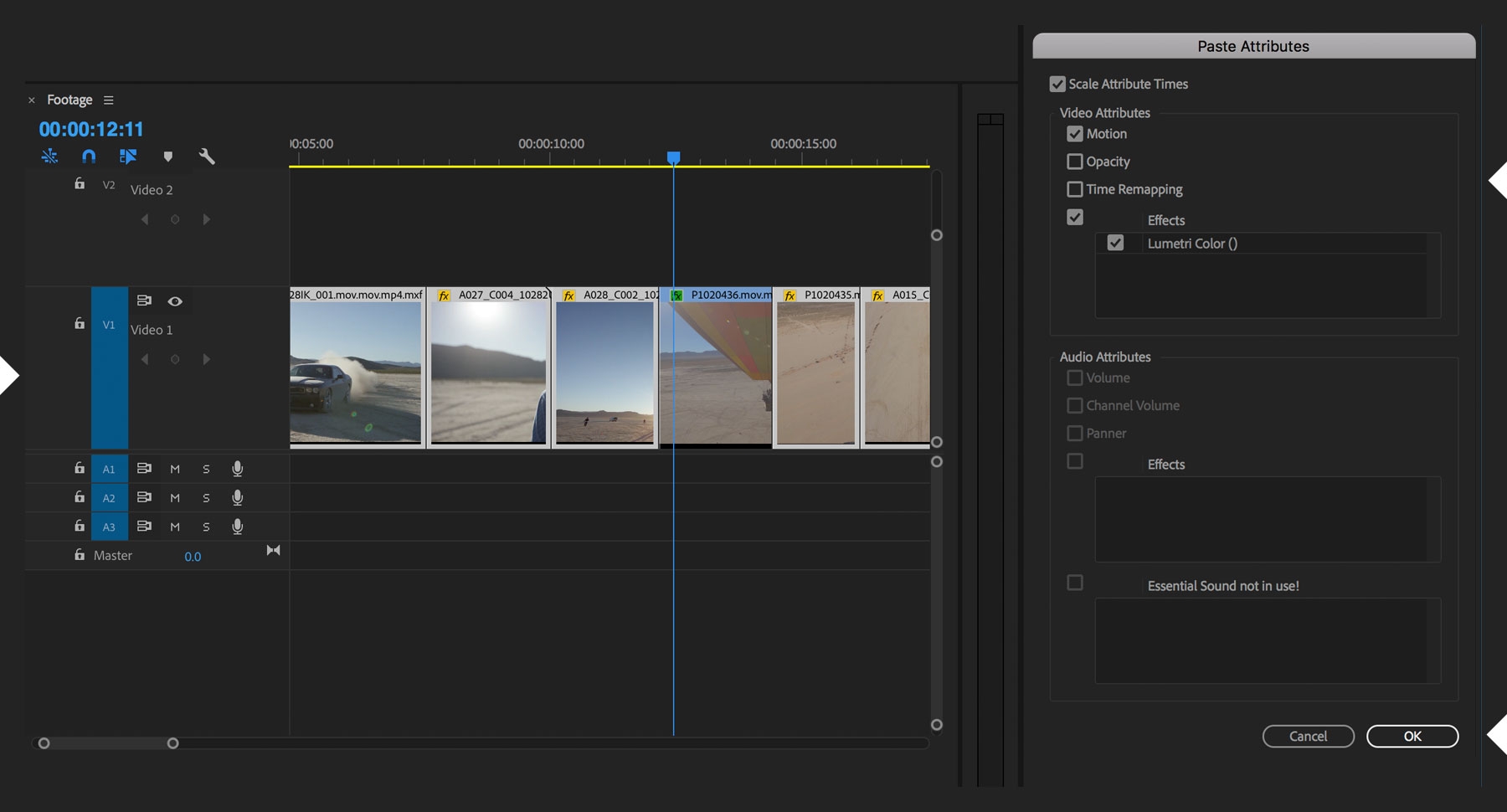Toggle sync lock on track A2
This screenshot has width=1507, height=812.
point(144,497)
